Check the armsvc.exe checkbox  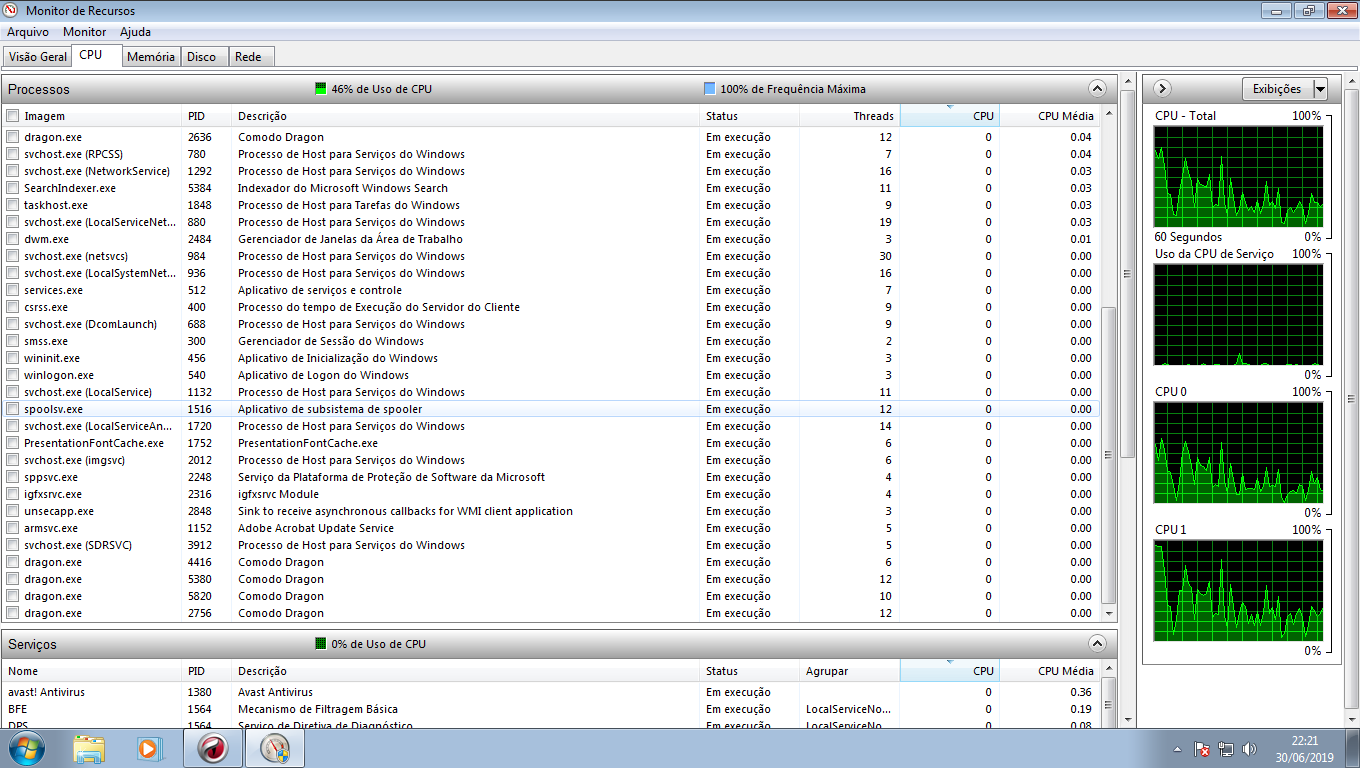click(x=12, y=528)
